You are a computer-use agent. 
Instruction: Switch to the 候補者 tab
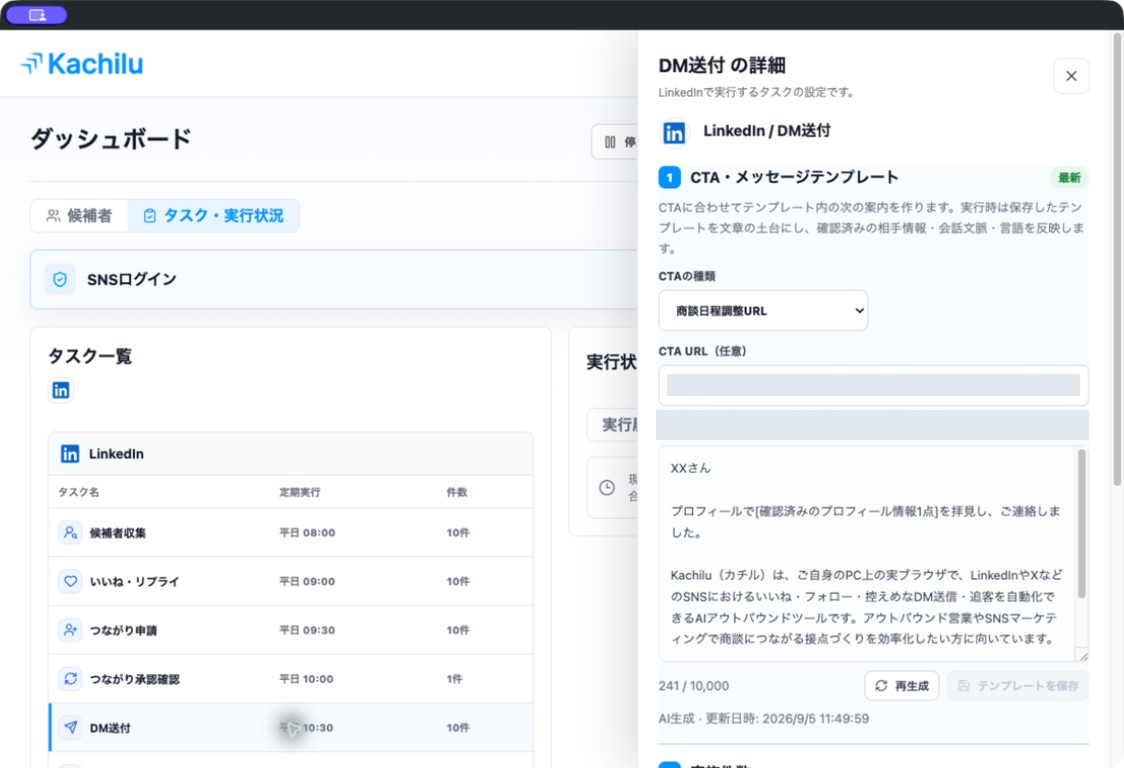click(x=80, y=216)
